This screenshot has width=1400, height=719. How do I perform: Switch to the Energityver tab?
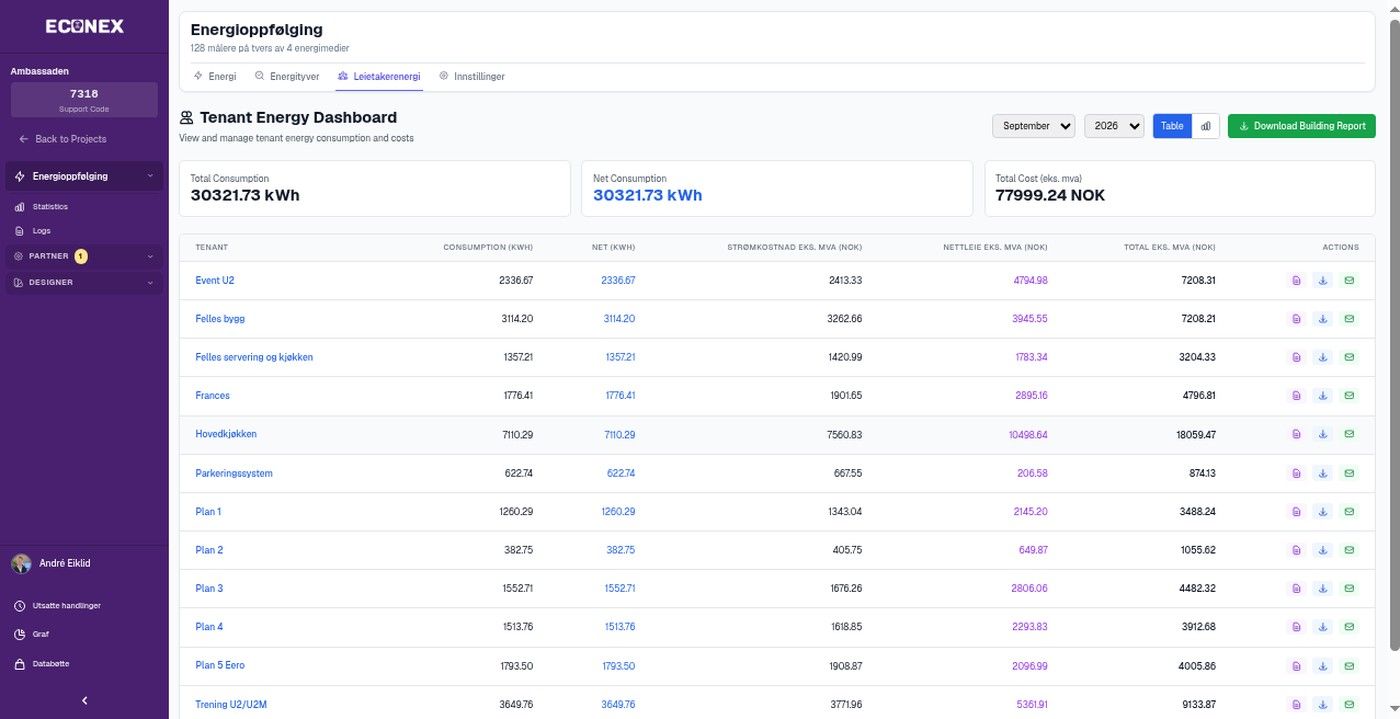(287, 76)
